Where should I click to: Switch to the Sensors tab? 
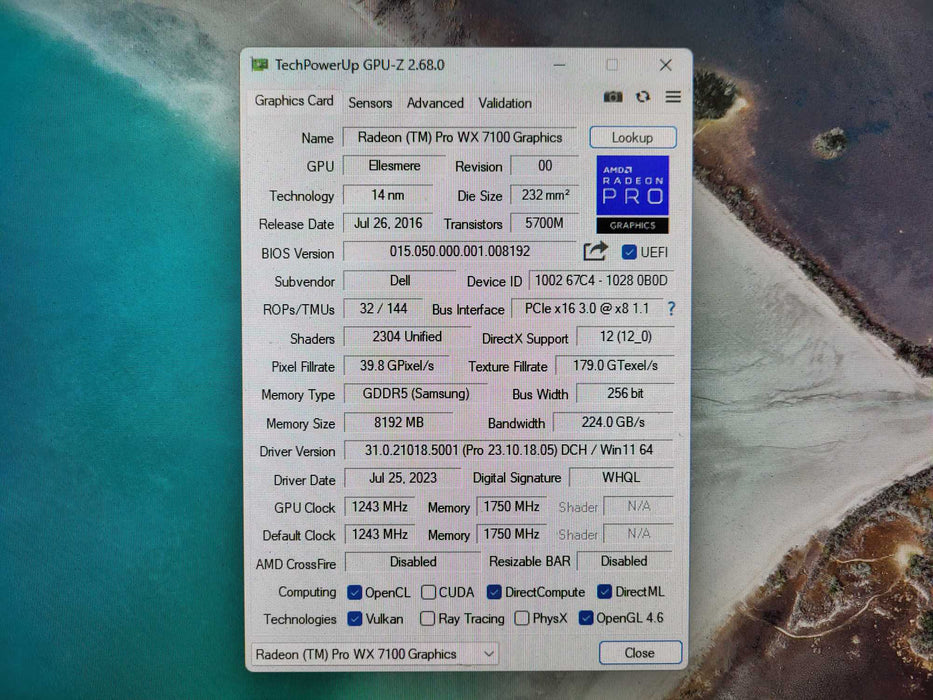point(370,103)
